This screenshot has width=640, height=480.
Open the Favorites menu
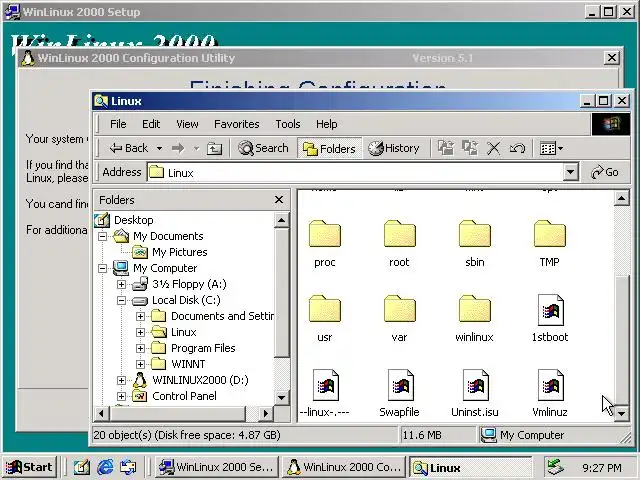(237, 124)
